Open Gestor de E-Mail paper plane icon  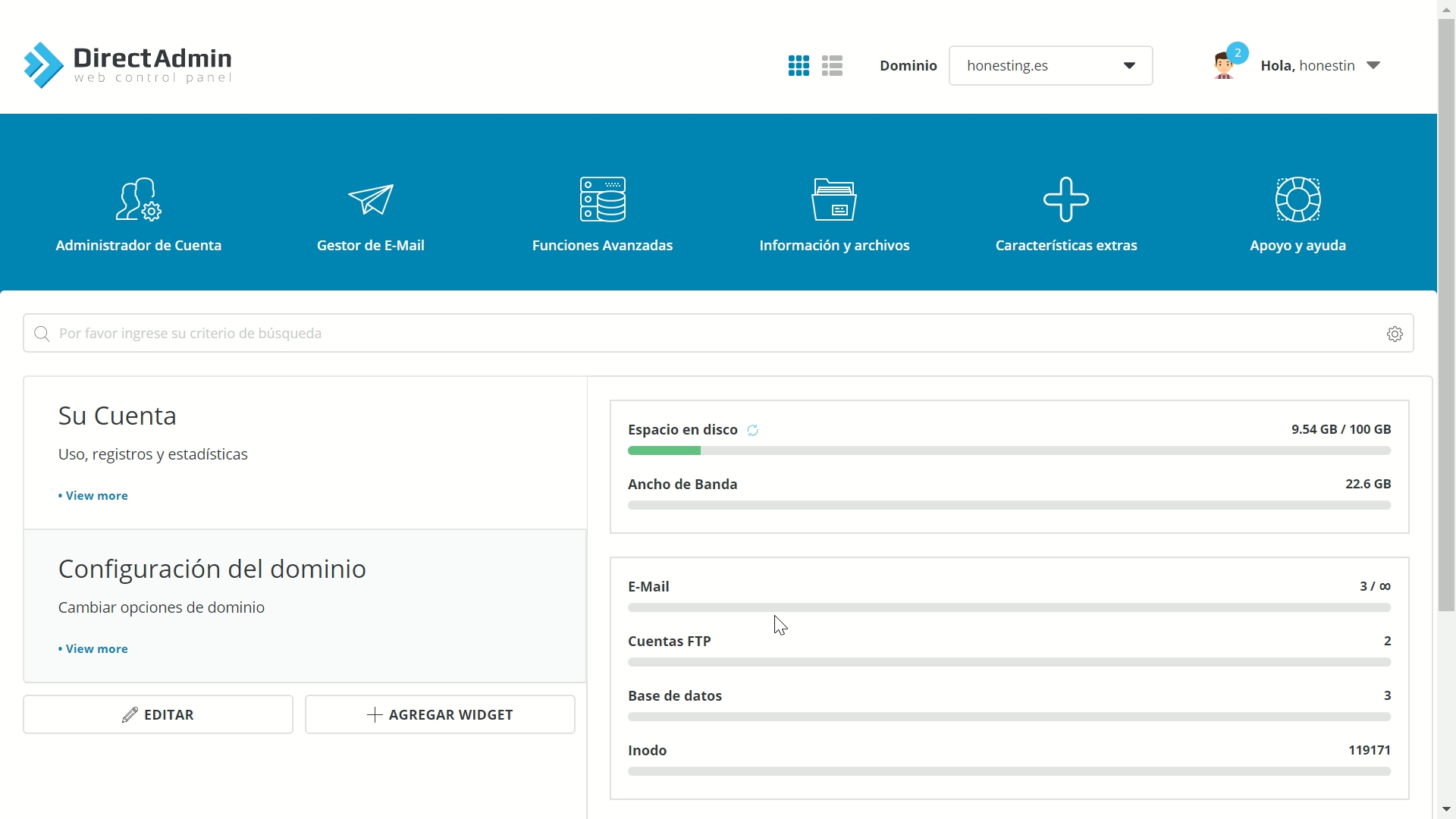(x=370, y=199)
